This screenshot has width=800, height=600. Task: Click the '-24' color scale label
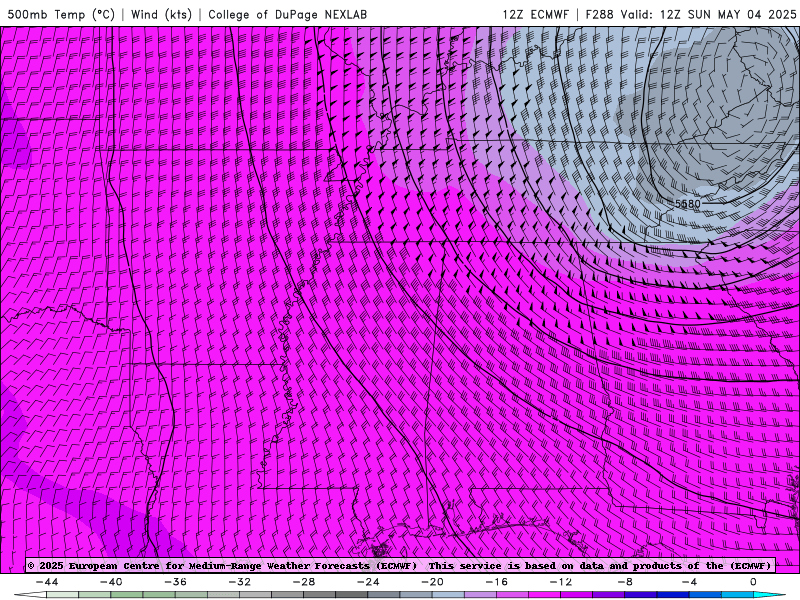368,582
